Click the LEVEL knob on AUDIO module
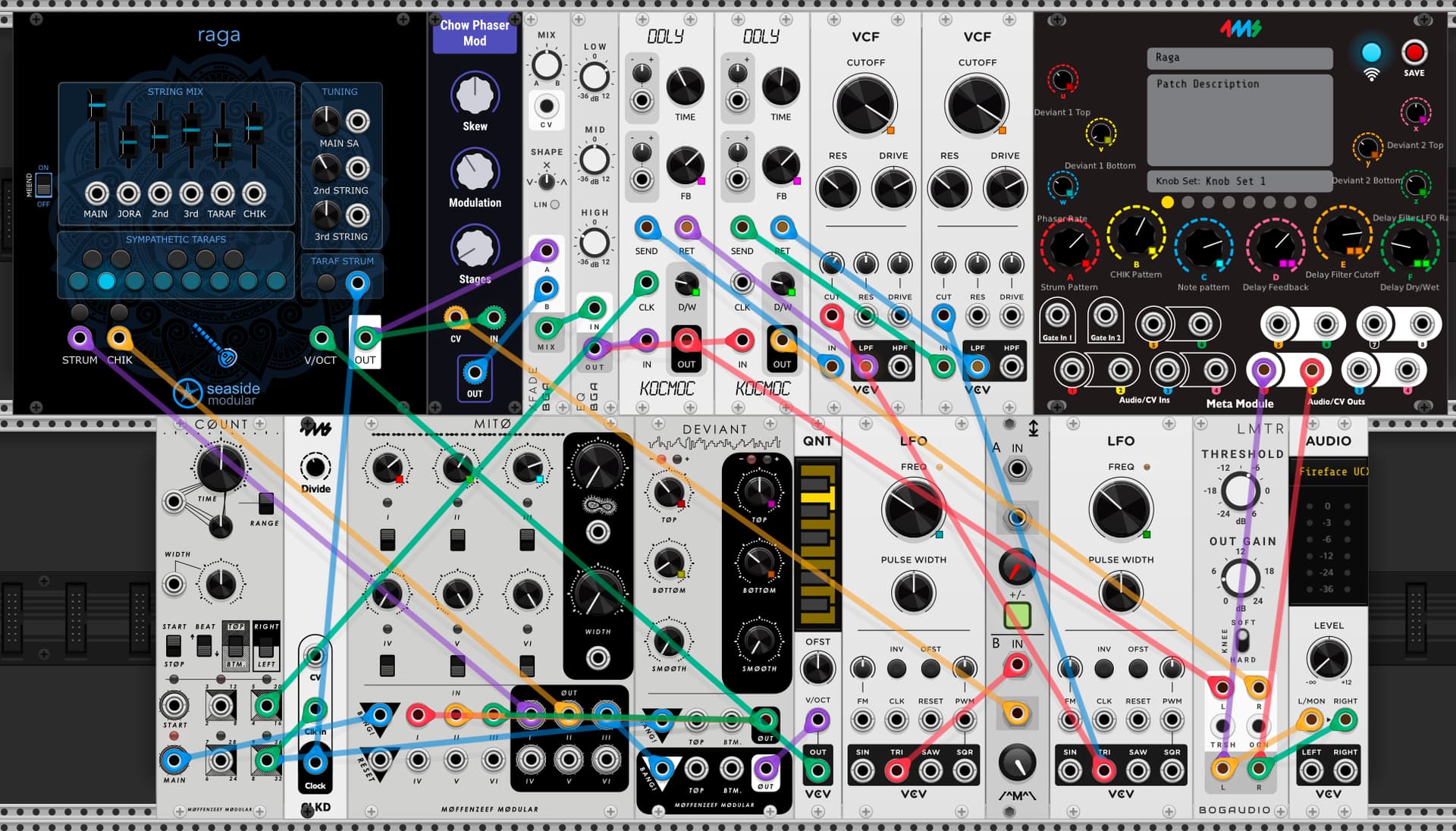This screenshot has width=1456, height=831. [1329, 658]
